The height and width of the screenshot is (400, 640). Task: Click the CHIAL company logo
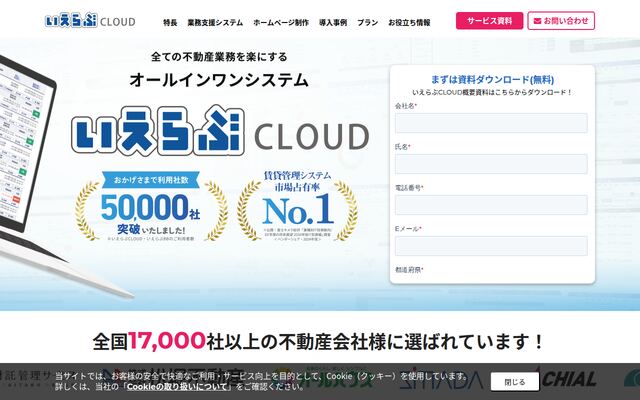pos(569,378)
